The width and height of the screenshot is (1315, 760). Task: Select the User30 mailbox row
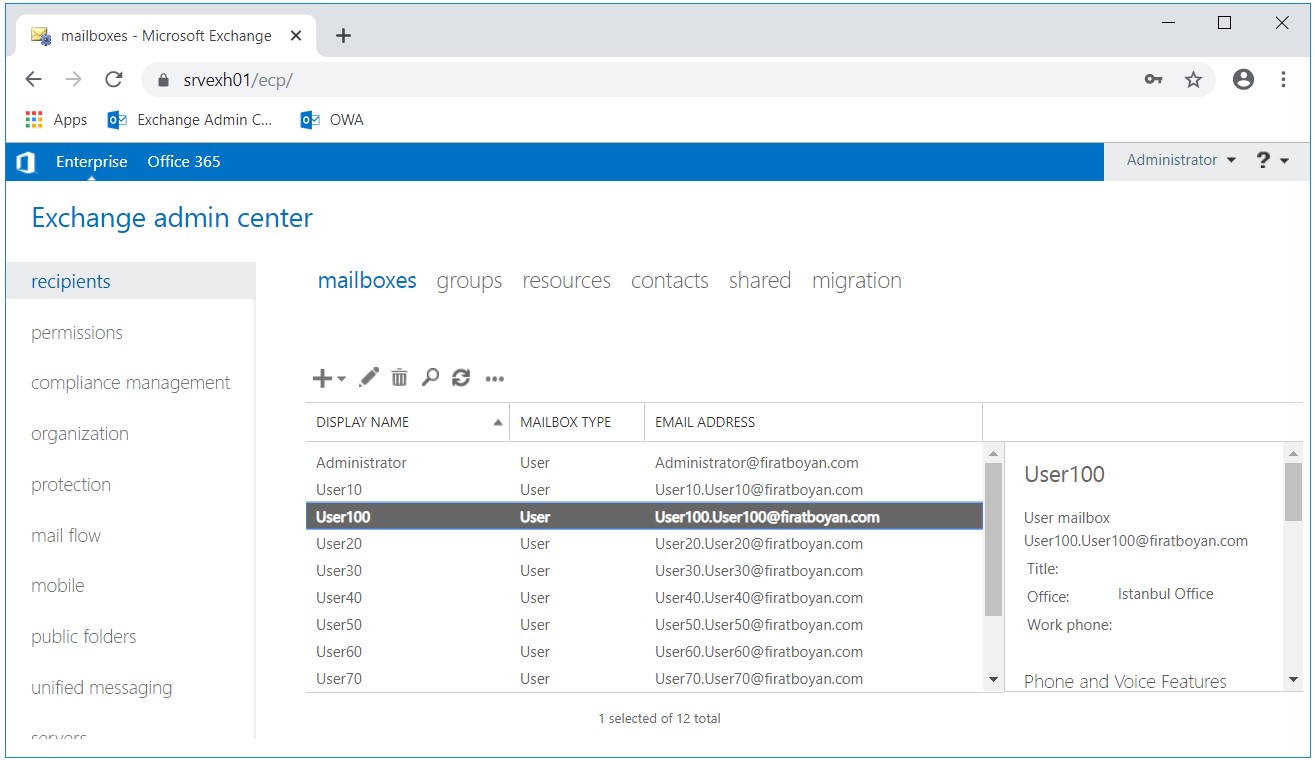pos(644,571)
